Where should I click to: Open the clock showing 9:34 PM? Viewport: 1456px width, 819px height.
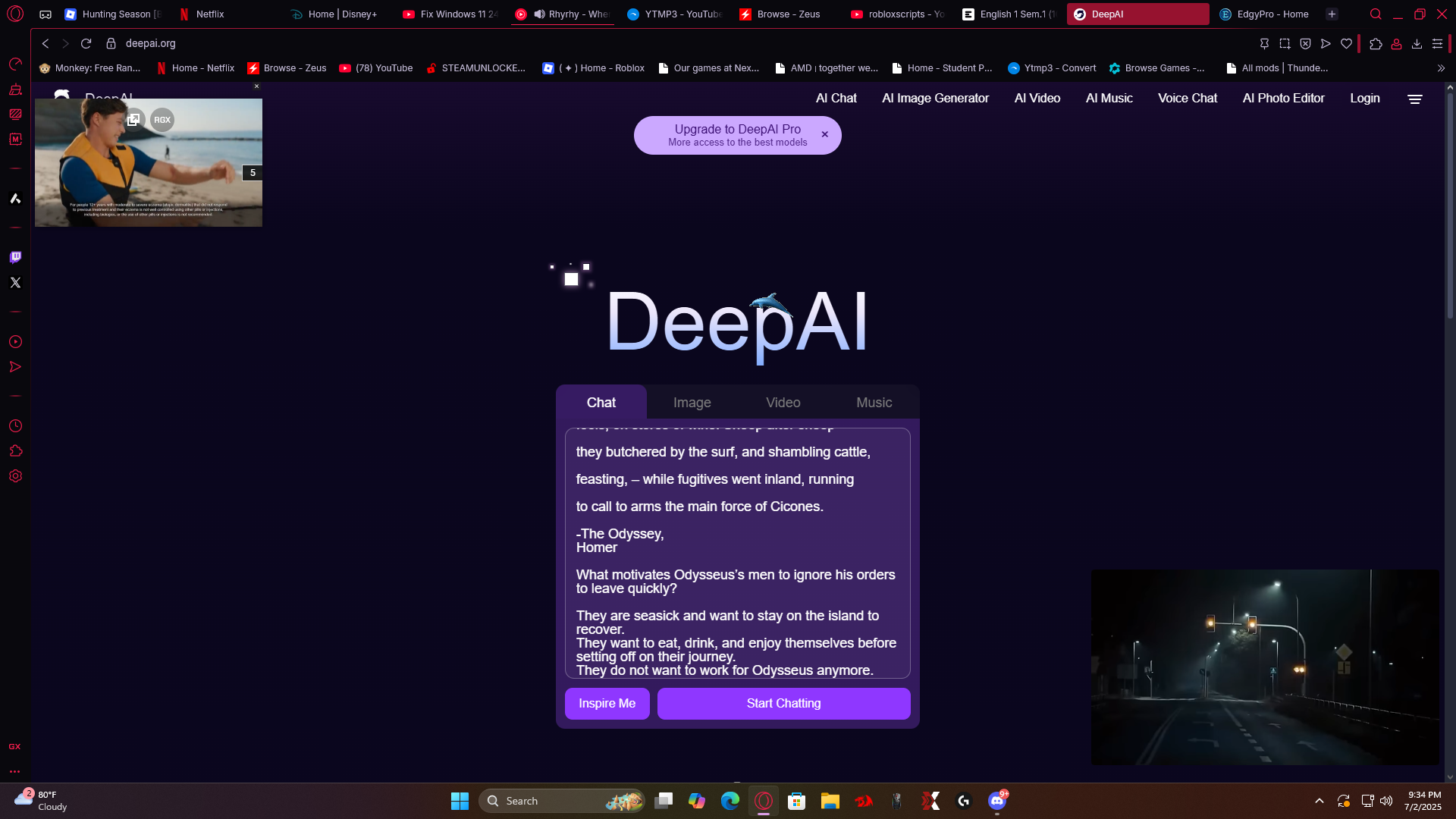pyautogui.click(x=1424, y=801)
